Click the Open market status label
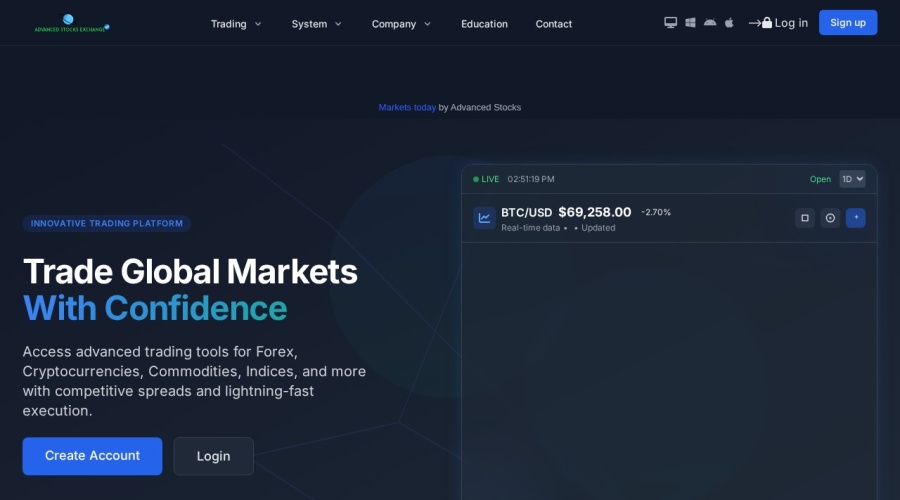900x500 pixels. point(820,179)
